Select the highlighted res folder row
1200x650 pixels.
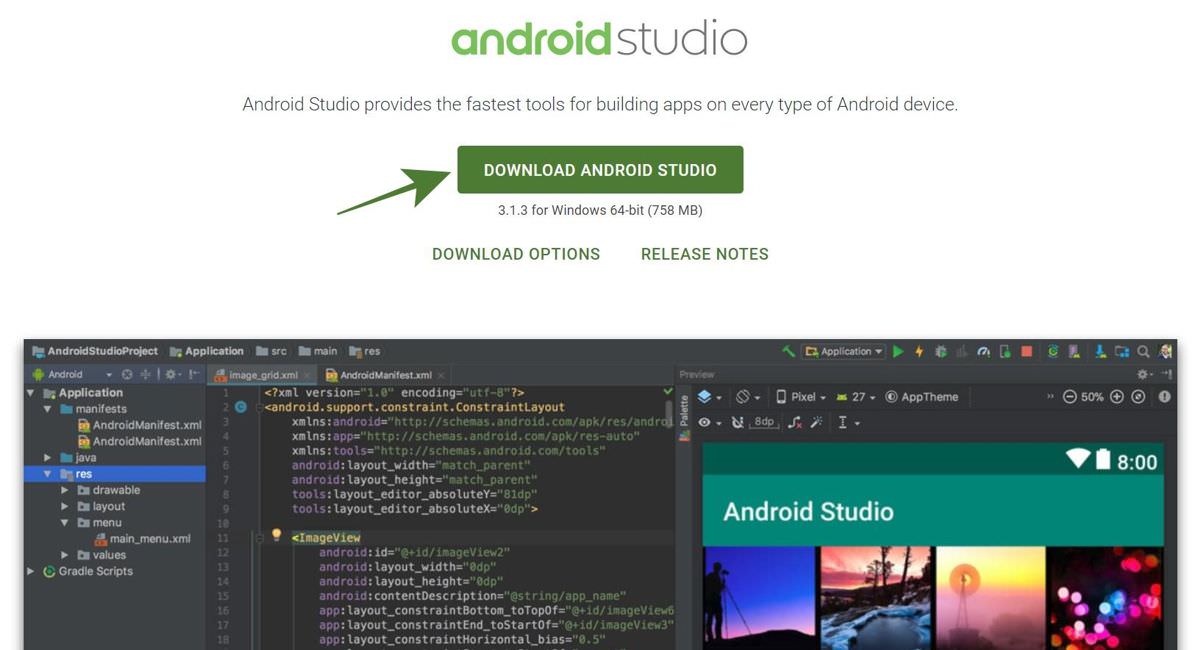pyautogui.click(x=115, y=474)
